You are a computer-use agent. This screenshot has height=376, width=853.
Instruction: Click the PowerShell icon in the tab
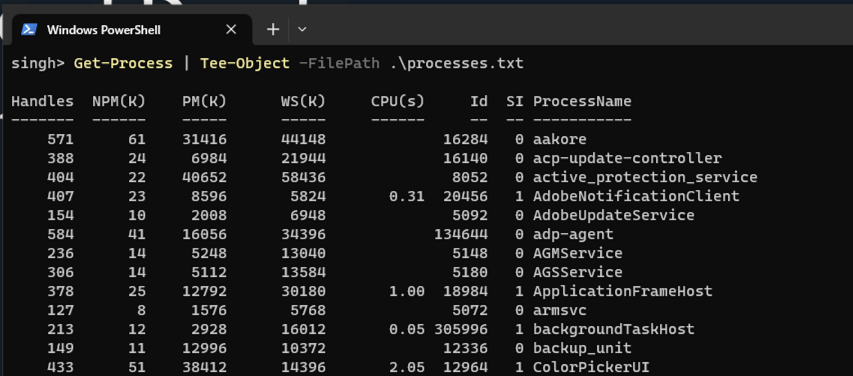(x=29, y=29)
